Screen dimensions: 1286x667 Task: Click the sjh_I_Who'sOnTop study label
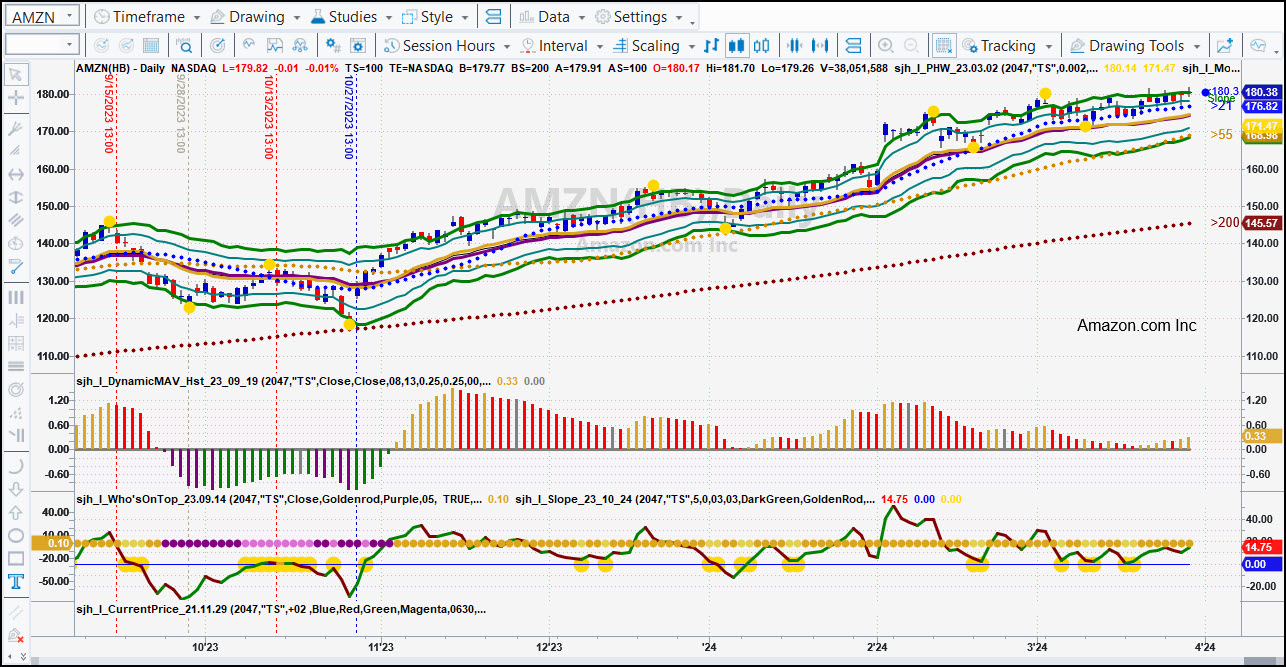click(x=278, y=498)
